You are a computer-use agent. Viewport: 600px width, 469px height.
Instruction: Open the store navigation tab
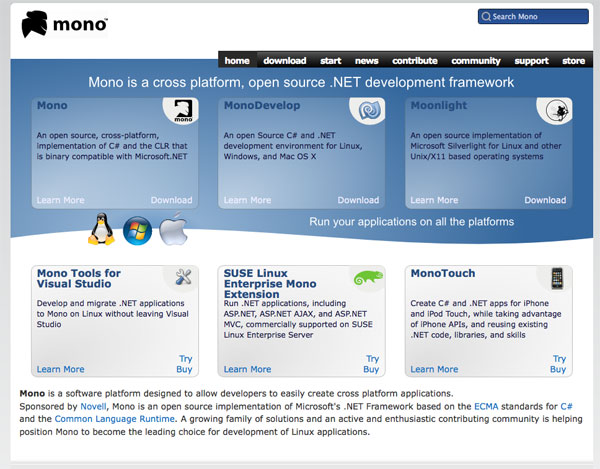pyautogui.click(x=573, y=61)
